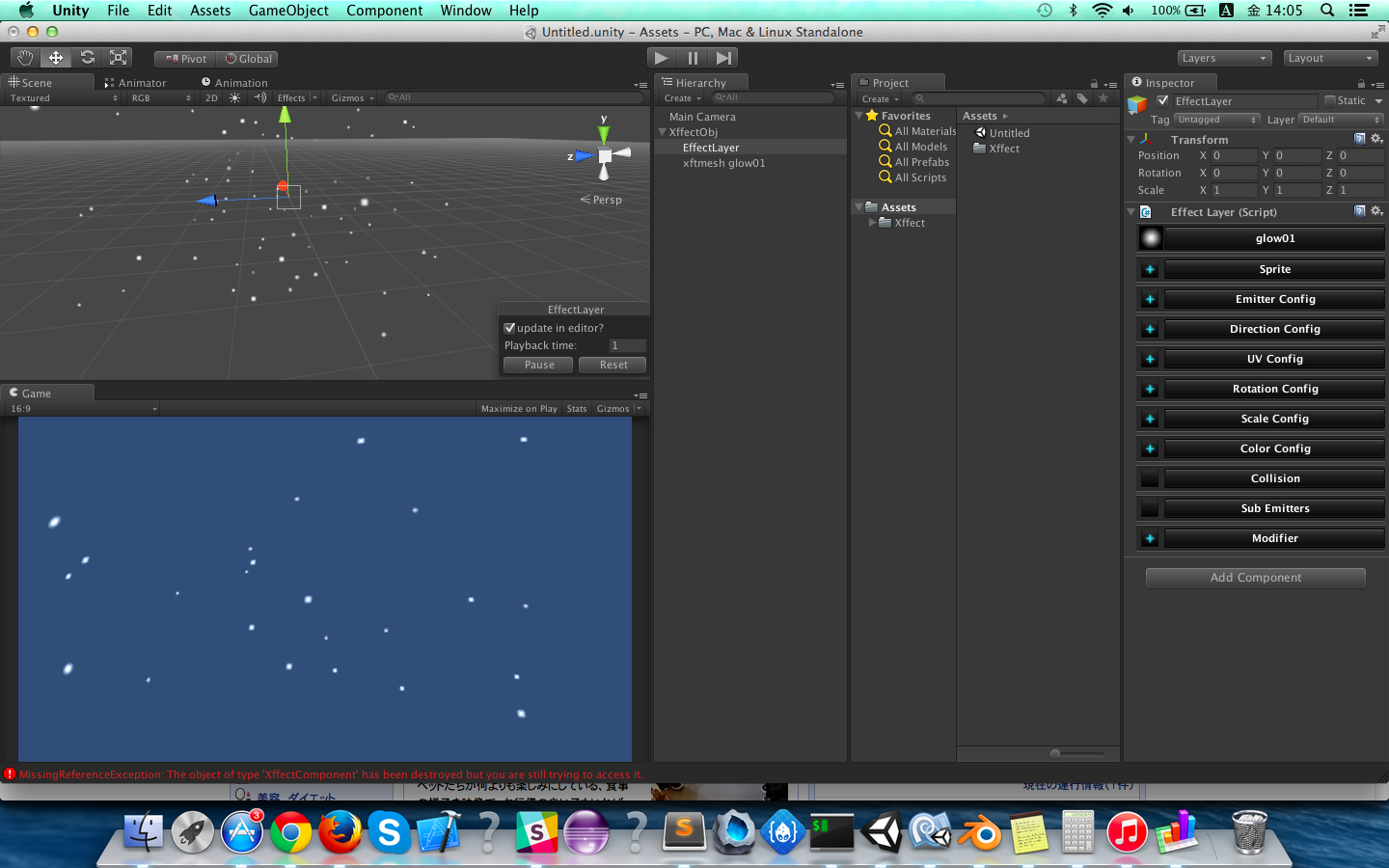Click Effect Layer script gear icon
Image resolution: width=1389 pixels, height=868 pixels.
click(1376, 211)
